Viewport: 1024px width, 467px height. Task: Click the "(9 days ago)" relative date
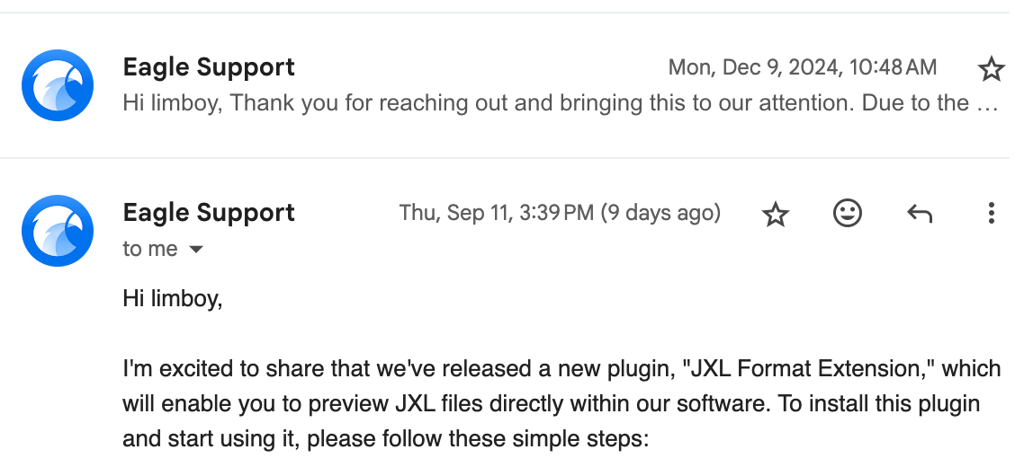click(x=660, y=213)
